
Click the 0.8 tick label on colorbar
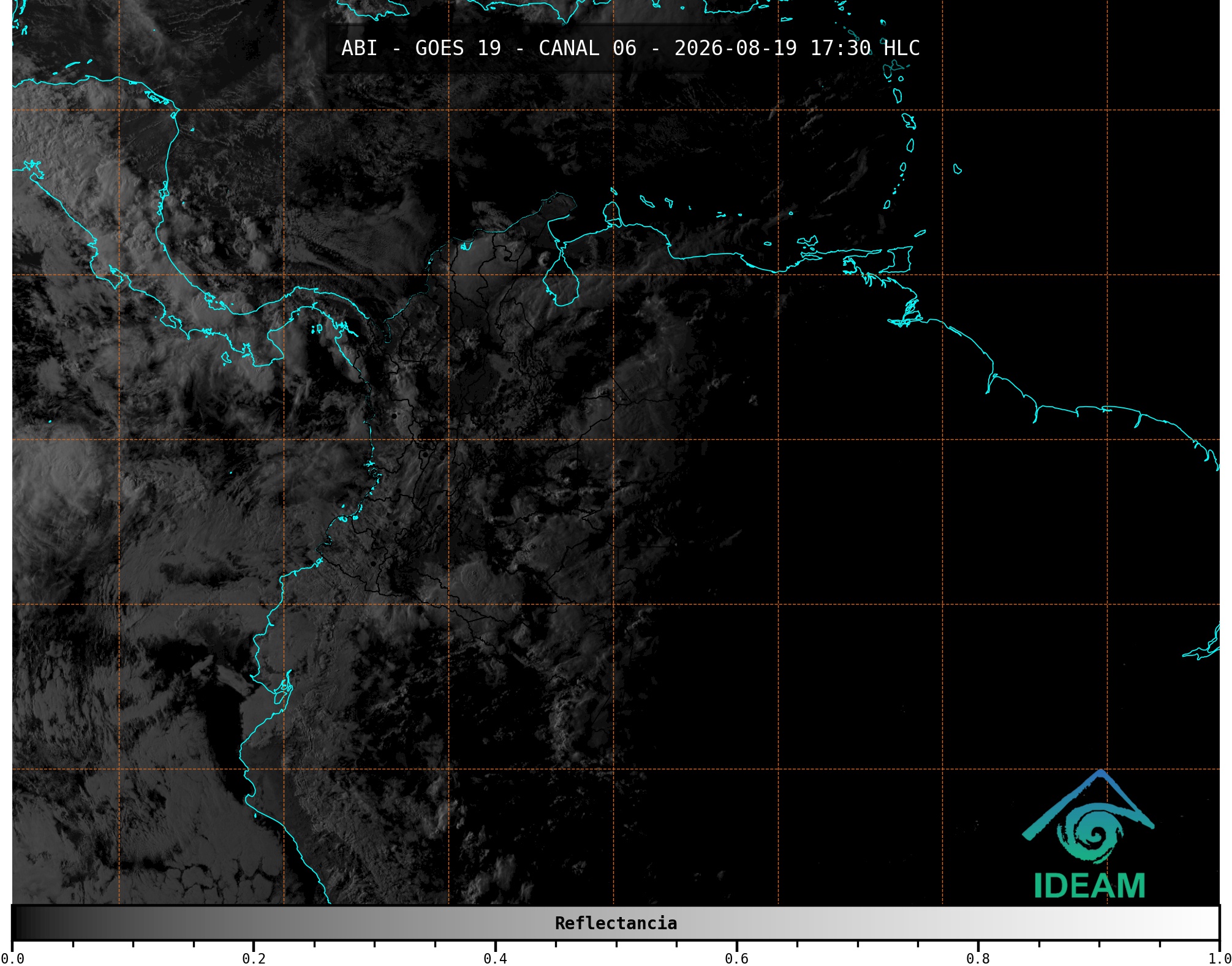pos(978,959)
